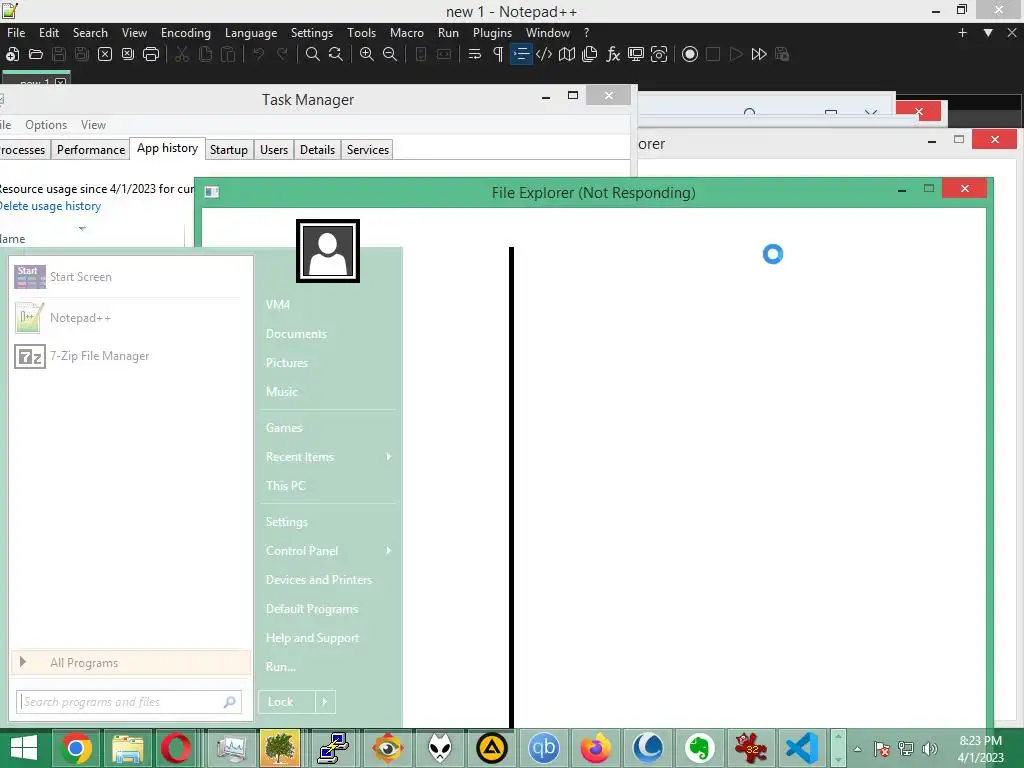Open File menu in Notepad++
The image size is (1024, 768).
click(16, 33)
